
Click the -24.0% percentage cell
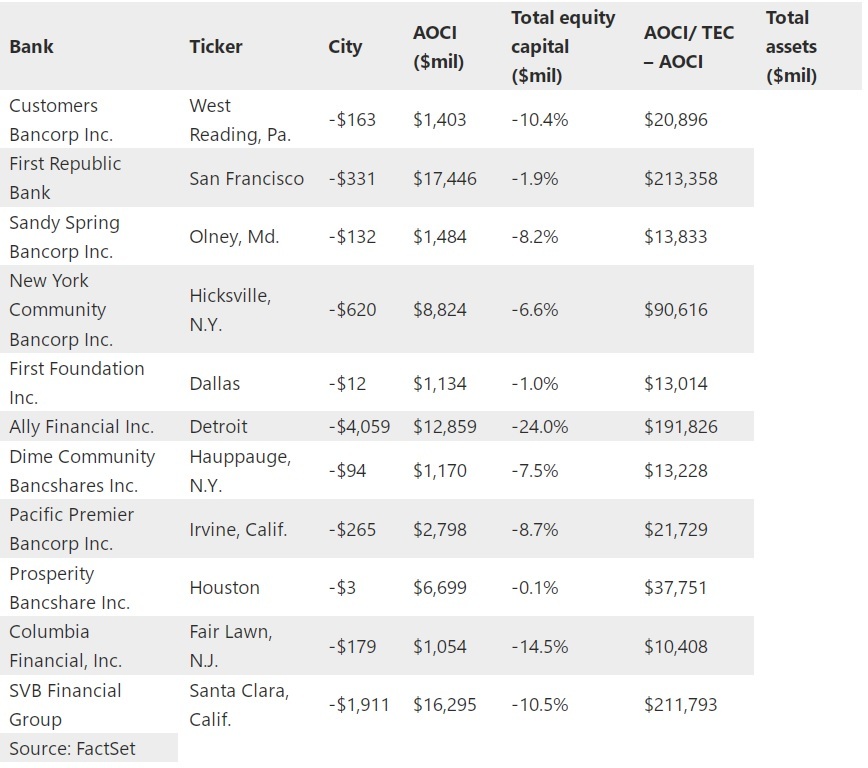(540, 427)
